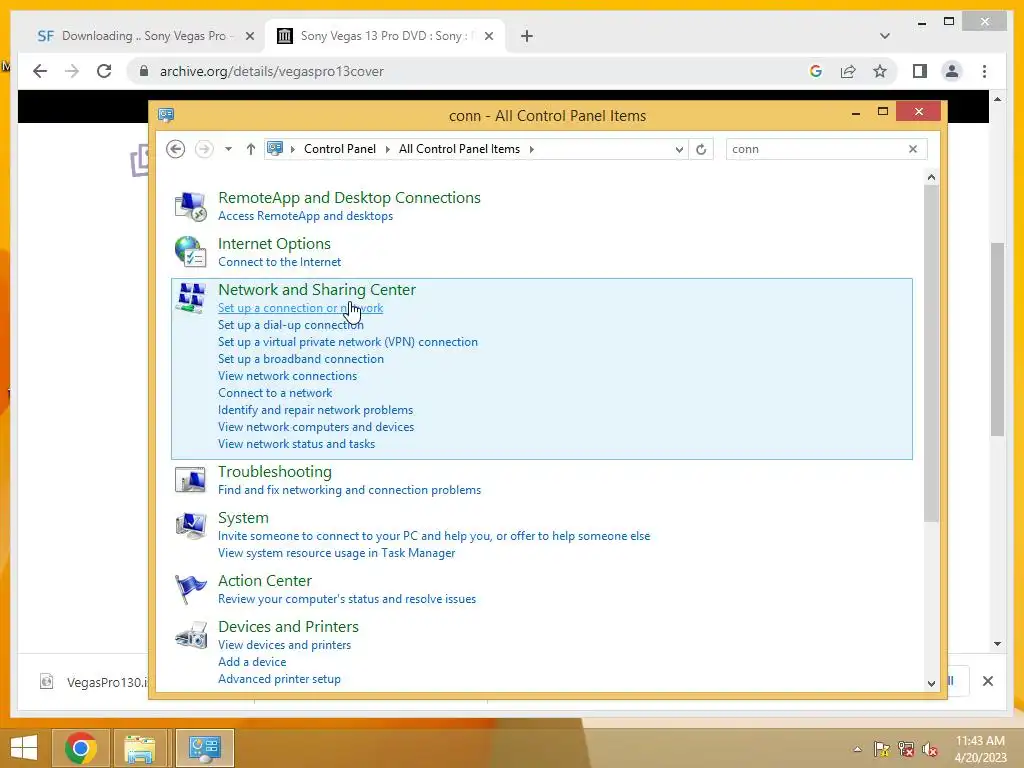The height and width of the screenshot is (768, 1024).
Task: Click the share page icon in Chrome
Action: [x=848, y=71]
